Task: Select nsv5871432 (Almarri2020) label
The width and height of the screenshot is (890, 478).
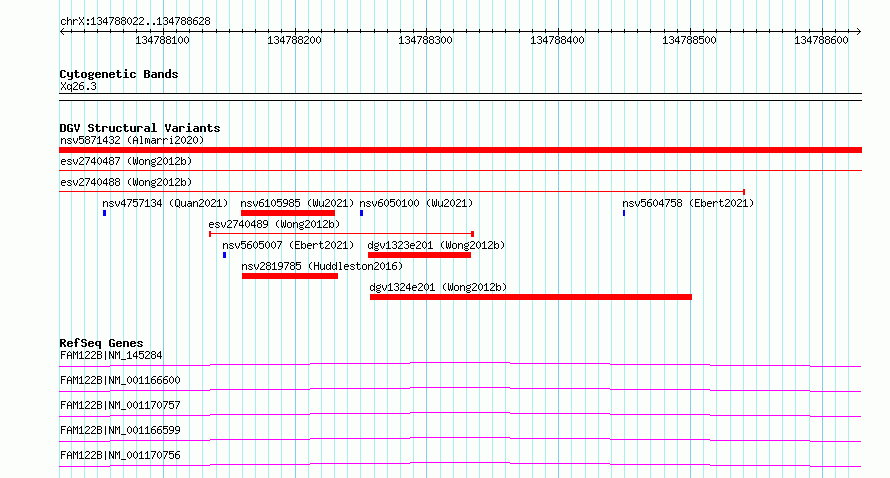Action: coord(132,140)
